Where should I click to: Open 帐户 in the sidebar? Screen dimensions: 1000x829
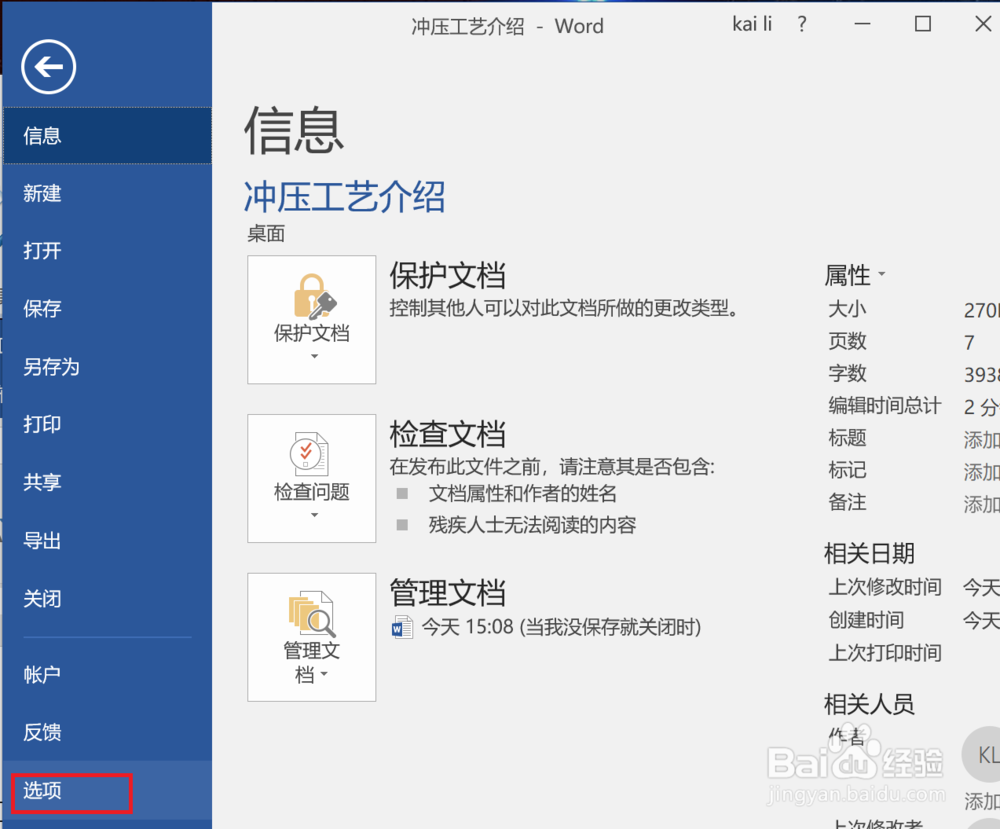107,674
